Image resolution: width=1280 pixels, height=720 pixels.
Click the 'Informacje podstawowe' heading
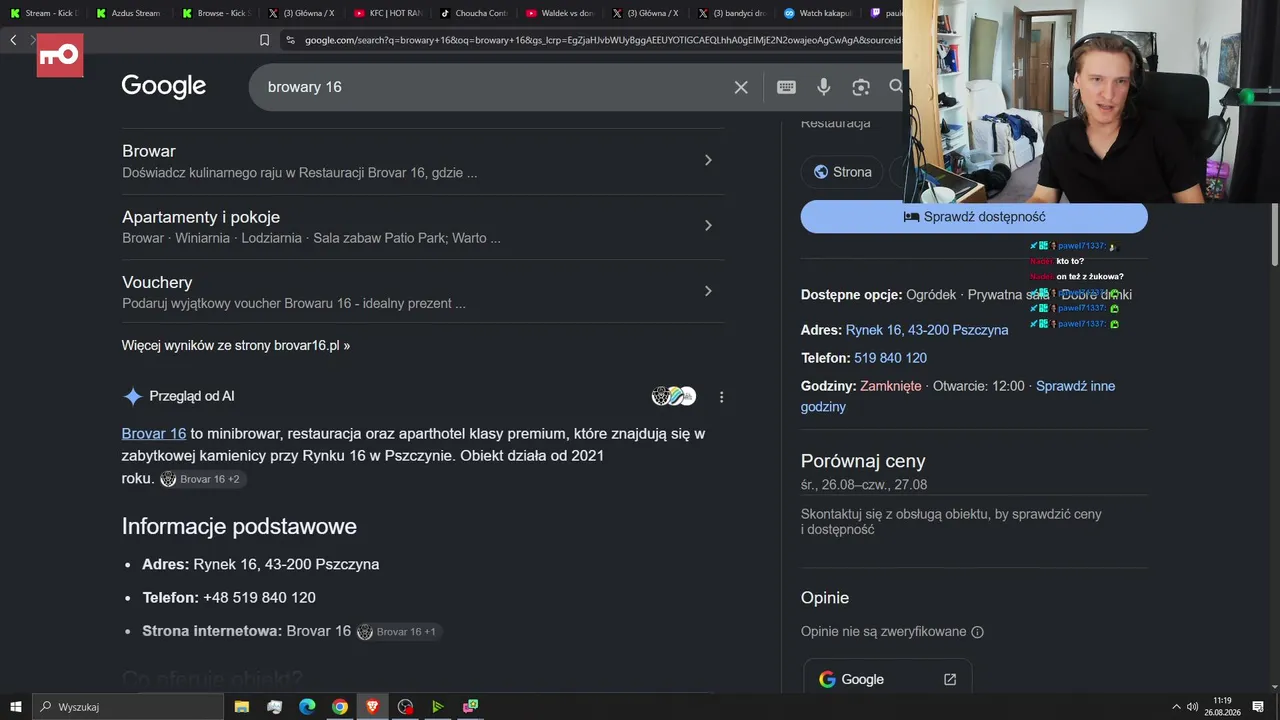point(239,526)
